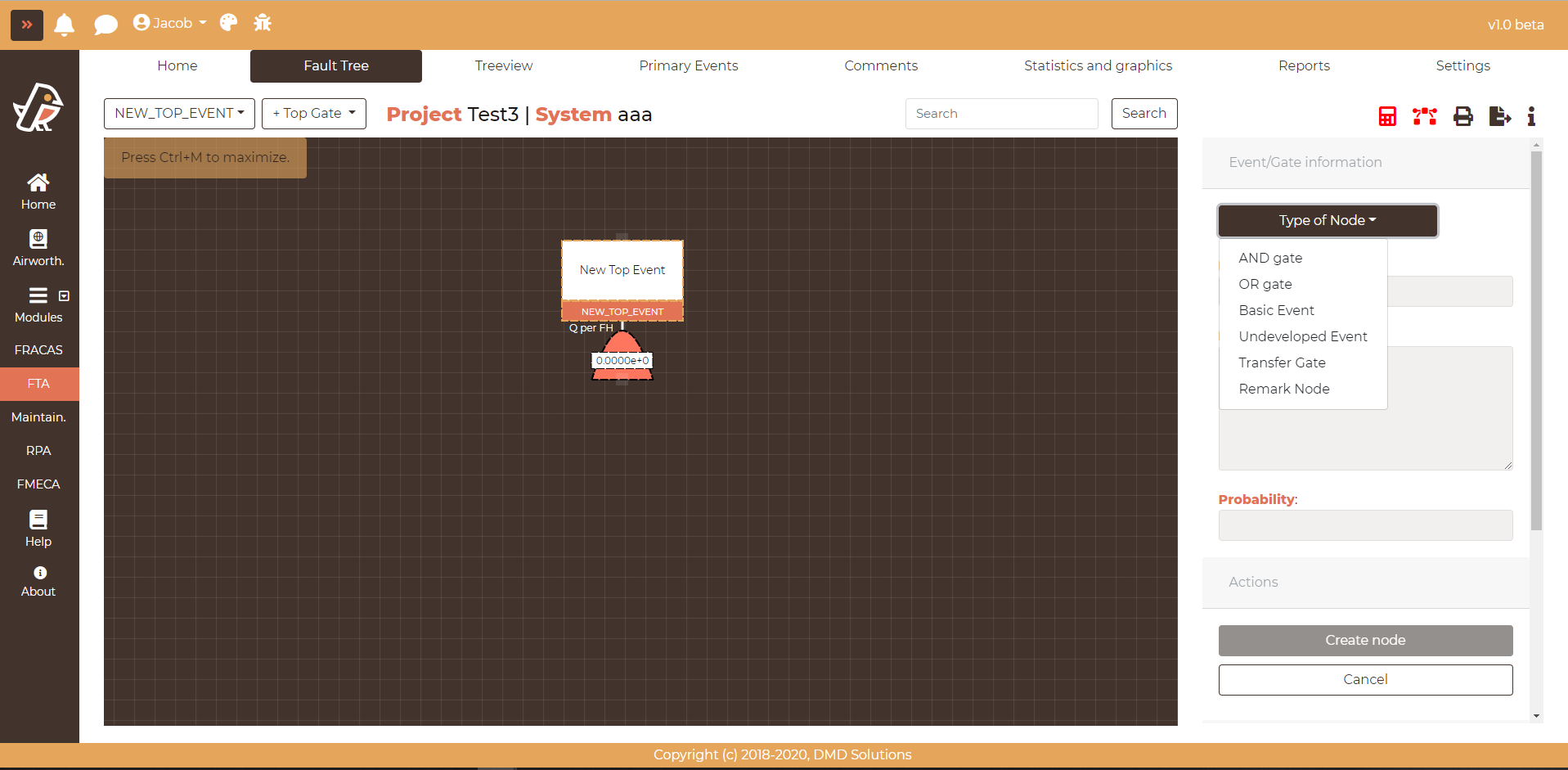Open the chat bubble icon
The width and height of the screenshot is (1568, 770).
[106, 25]
